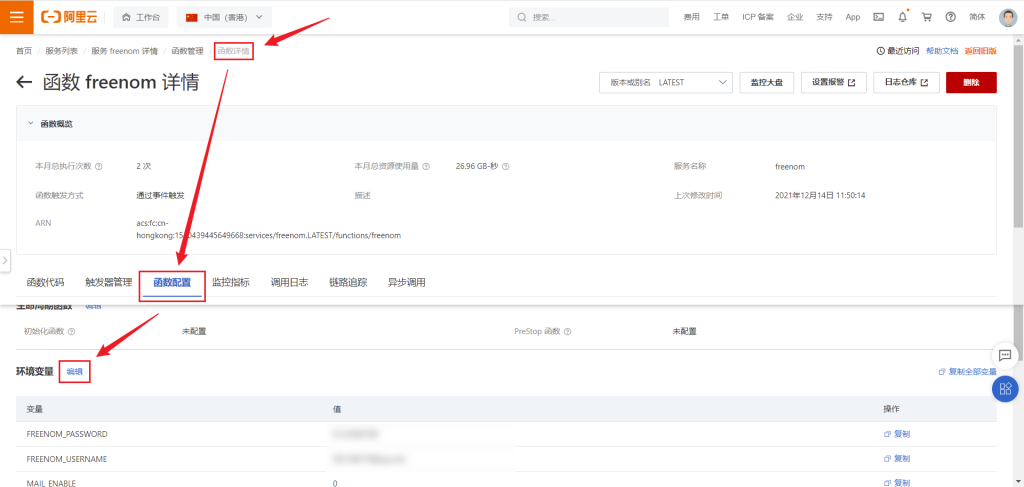Expand the 版本或别名 LATEST dropdown

(665, 83)
